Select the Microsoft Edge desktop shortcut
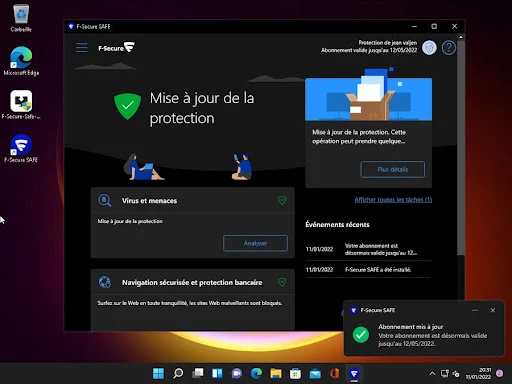 click(x=21, y=61)
